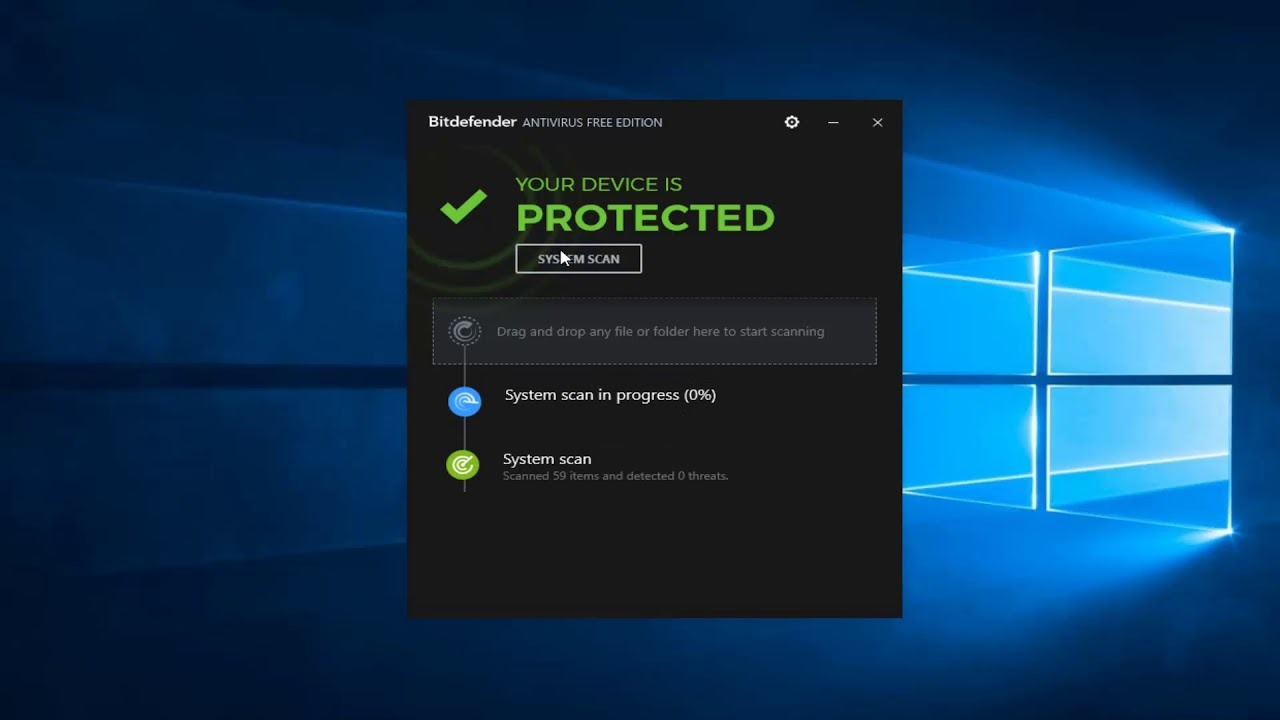Click the large PROTECTED status text
Image resolution: width=1280 pixels, height=720 pixels.
[645, 218]
